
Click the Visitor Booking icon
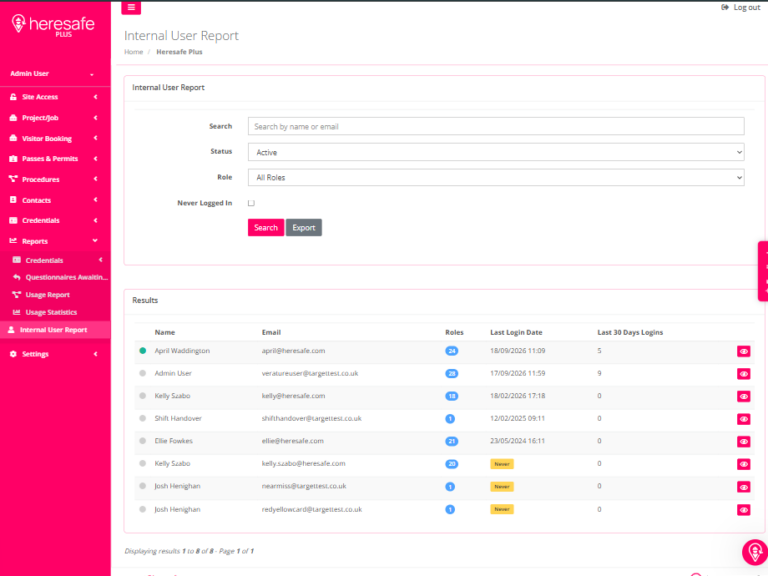pyautogui.click(x=13, y=138)
